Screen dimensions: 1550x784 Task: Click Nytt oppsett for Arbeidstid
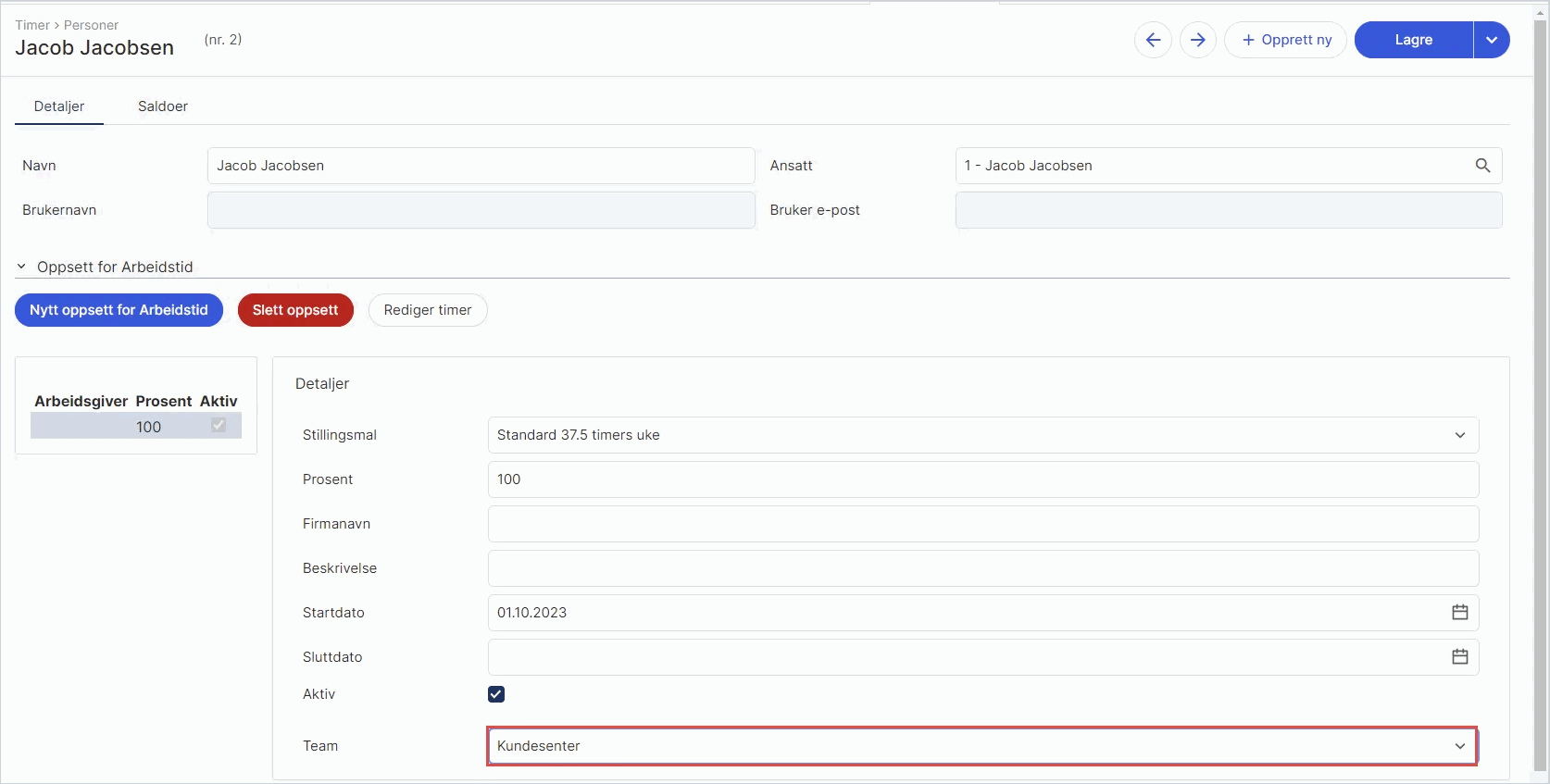pos(119,310)
